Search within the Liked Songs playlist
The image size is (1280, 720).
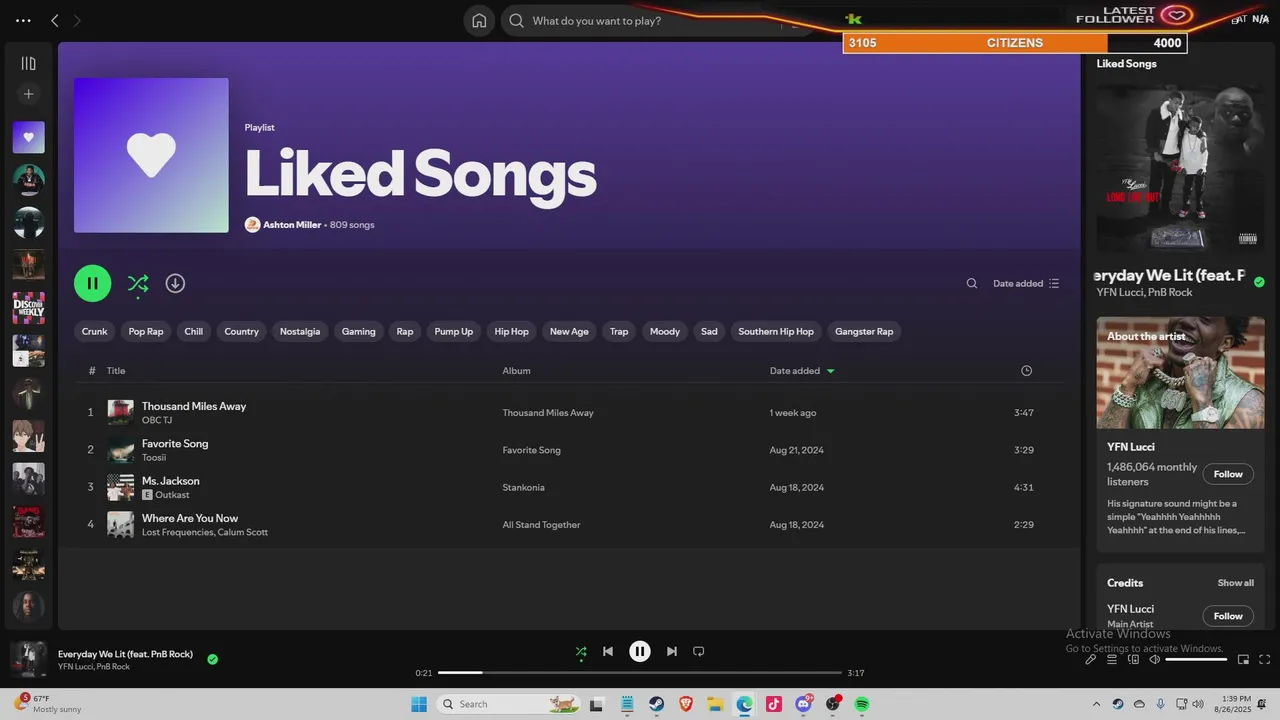click(x=971, y=283)
